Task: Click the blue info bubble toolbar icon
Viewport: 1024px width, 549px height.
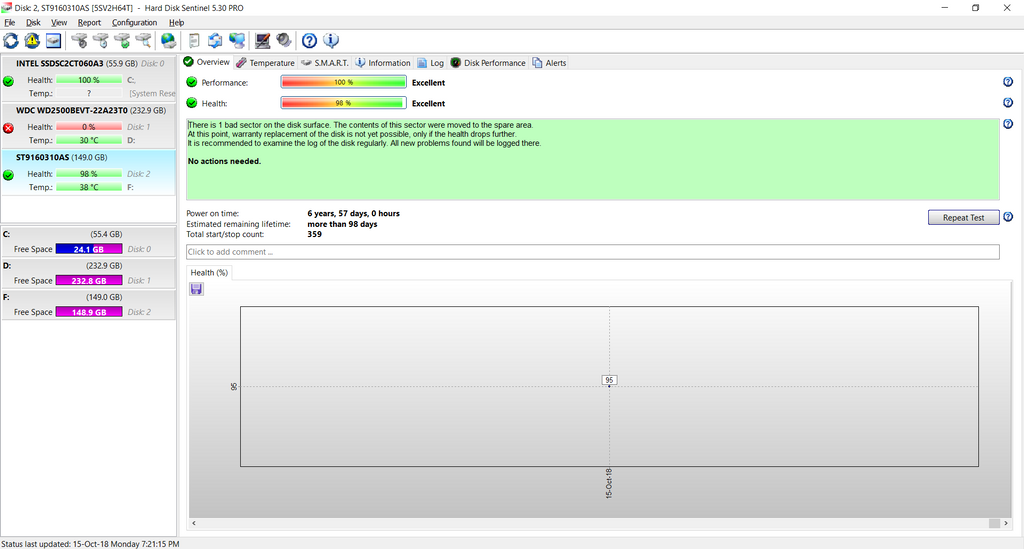Action: (x=331, y=40)
